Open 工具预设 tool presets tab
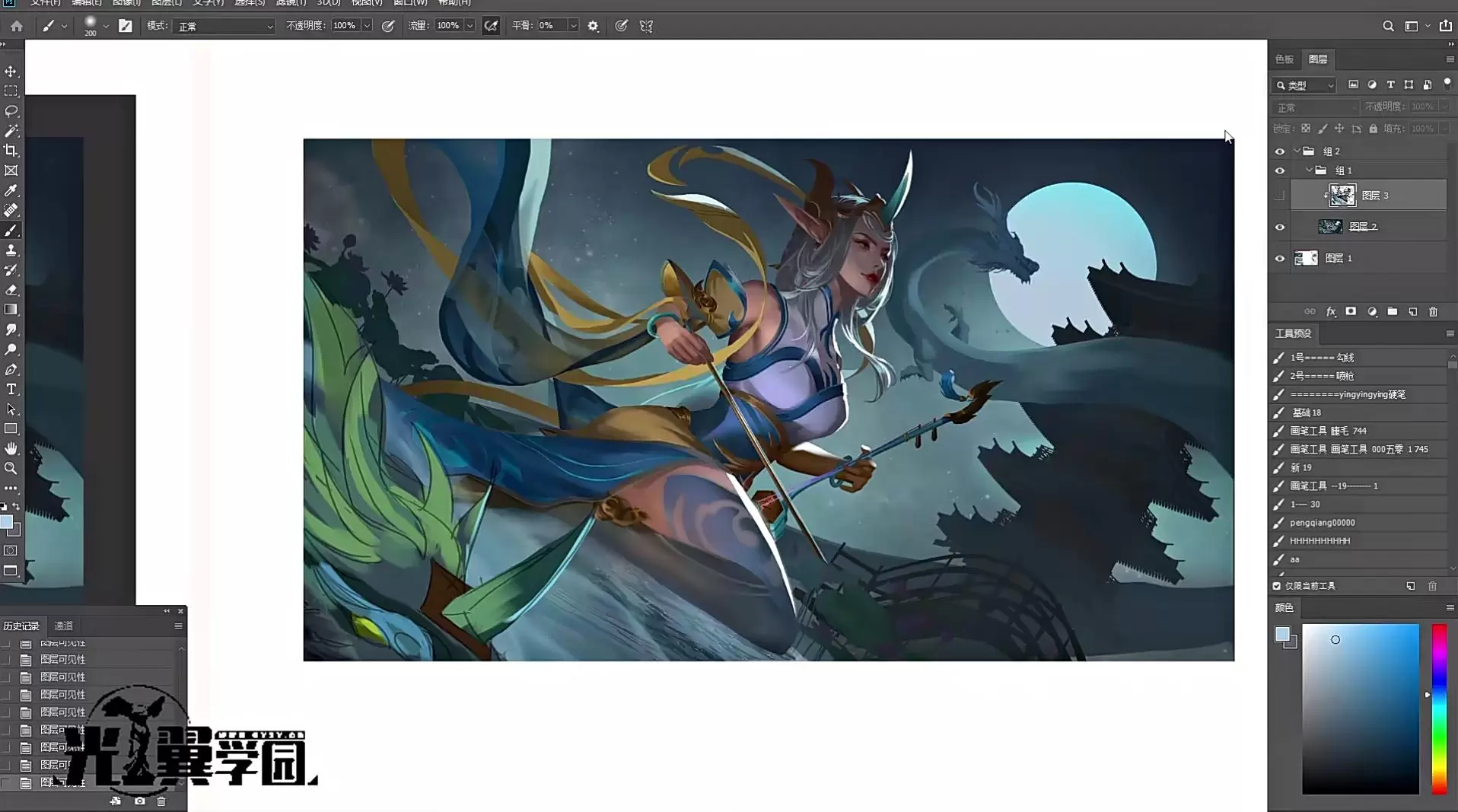The image size is (1458, 812). pos(1293,333)
